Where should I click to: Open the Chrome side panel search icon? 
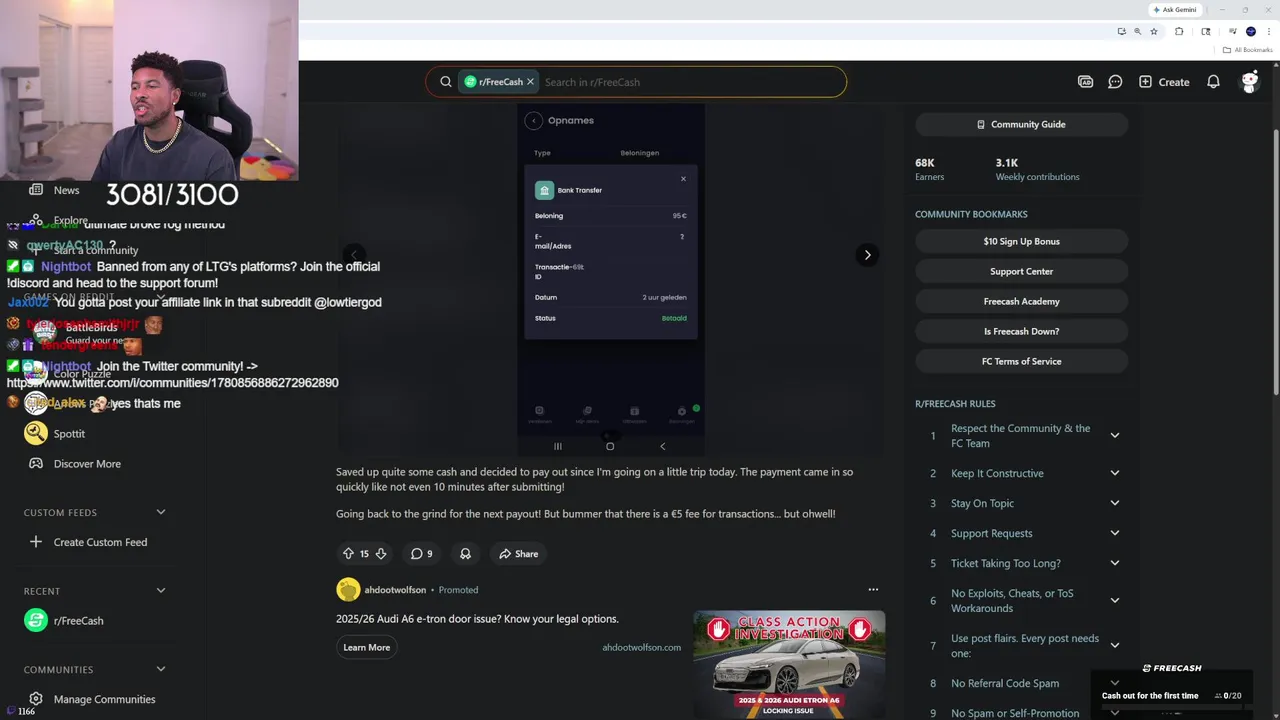pos(1206,31)
